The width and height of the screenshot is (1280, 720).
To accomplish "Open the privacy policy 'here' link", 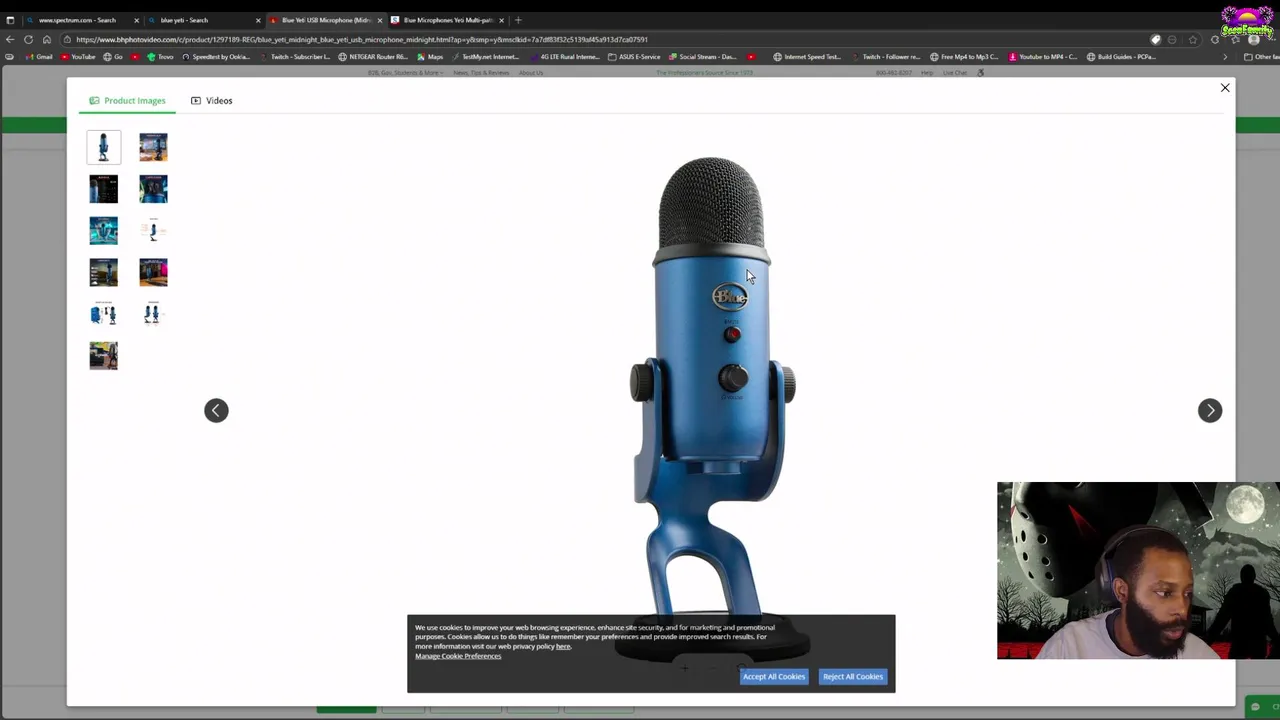I will tap(563, 646).
